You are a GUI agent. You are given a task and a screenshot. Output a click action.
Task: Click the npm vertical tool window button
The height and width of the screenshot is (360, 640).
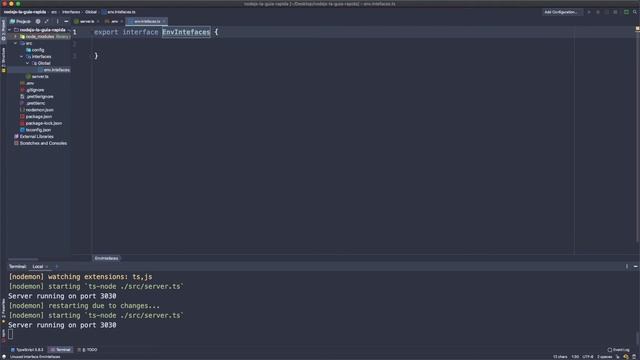pos(3,336)
